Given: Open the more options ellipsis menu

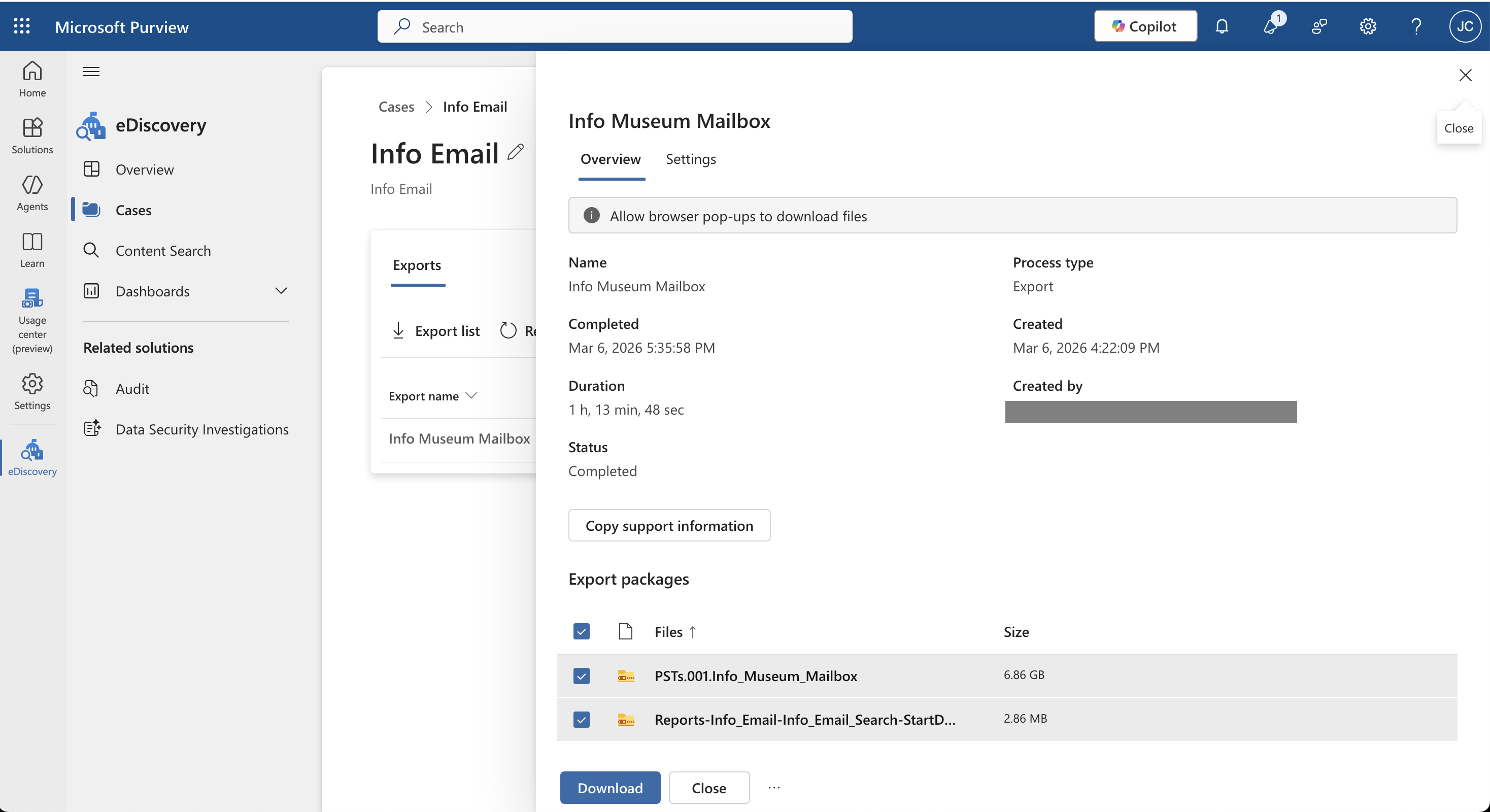Looking at the screenshot, I should click(774, 787).
